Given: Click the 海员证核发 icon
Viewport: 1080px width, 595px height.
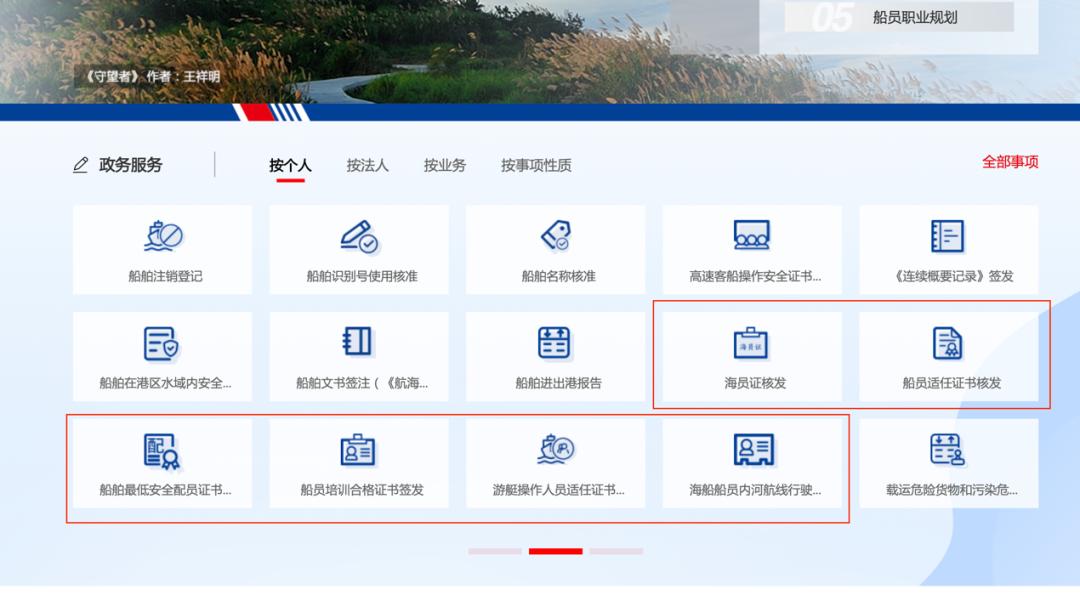Looking at the screenshot, I should click(752, 344).
